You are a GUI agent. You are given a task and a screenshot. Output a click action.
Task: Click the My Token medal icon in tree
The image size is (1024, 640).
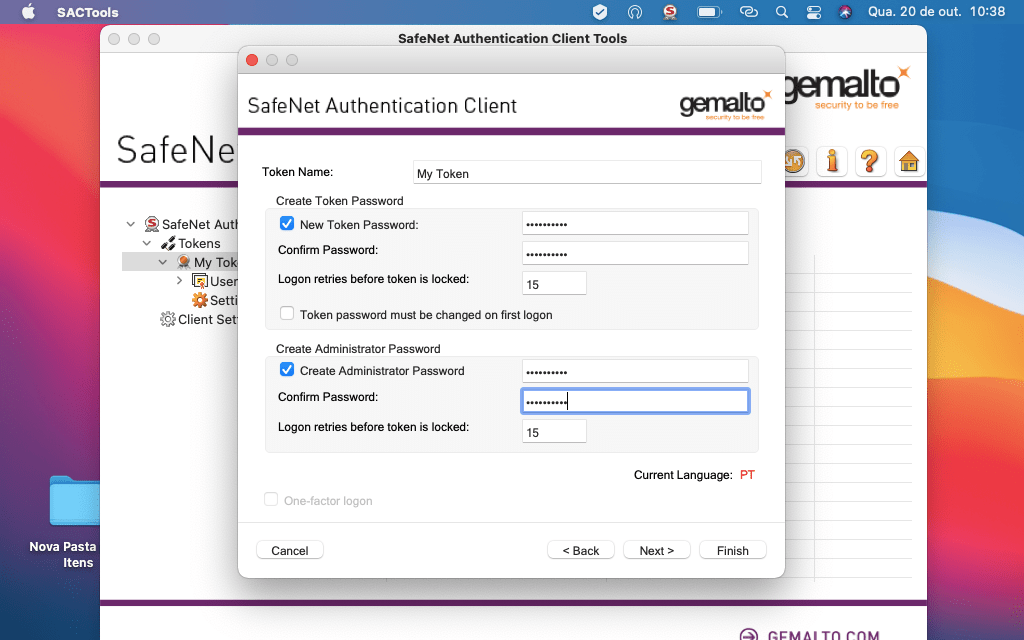pyautogui.click(x=184, y=262)
